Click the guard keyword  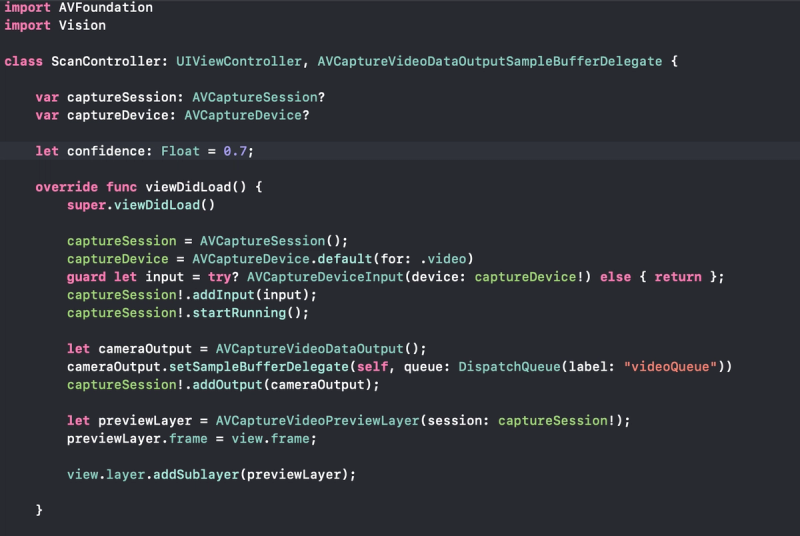(x=86, y=277)
